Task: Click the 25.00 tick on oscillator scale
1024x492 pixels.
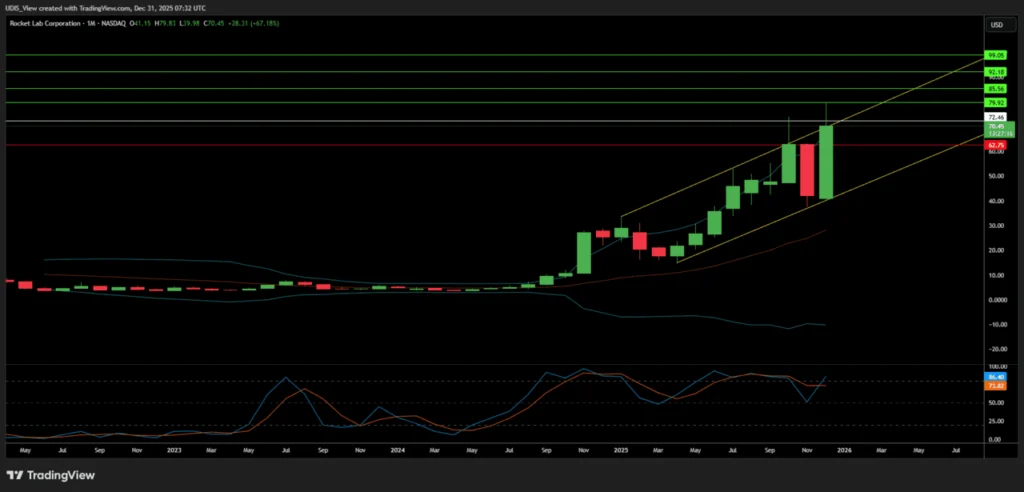Action: [x=995, y=423]
